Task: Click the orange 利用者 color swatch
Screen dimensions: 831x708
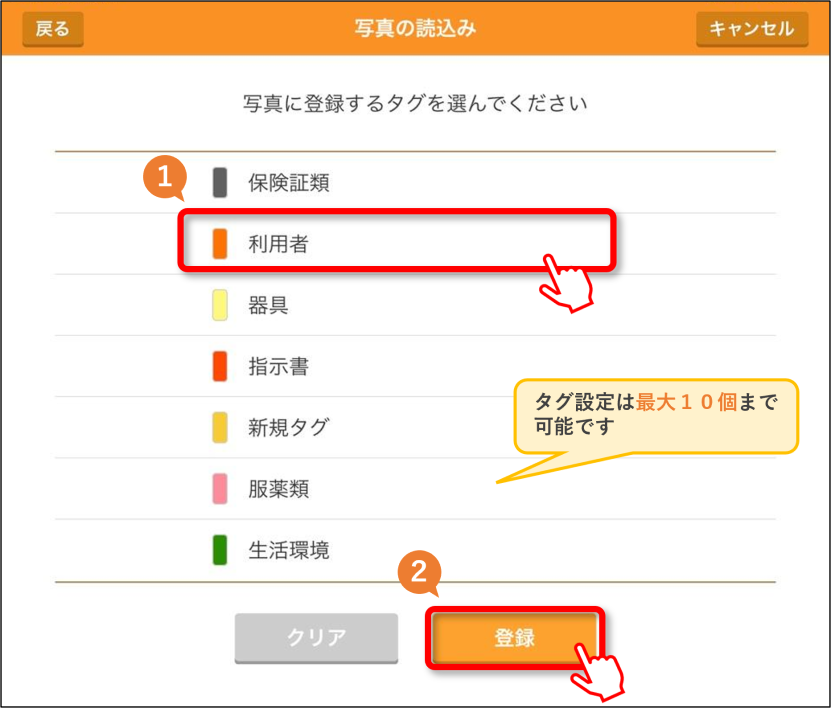Action: click(x=220, y=244)
